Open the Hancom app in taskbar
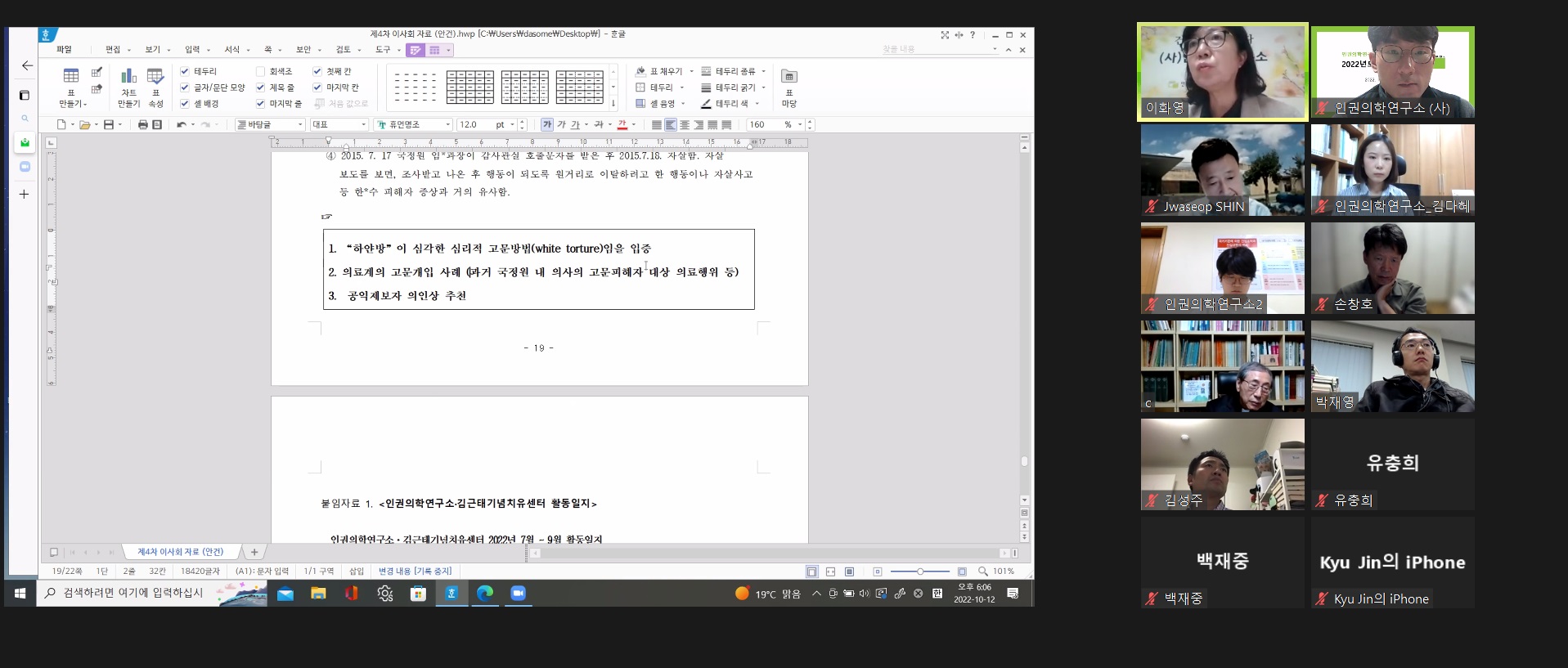Image resolution: width=1568 pixels, height=668 pixels. pyautogui.click(x=452, y=593)
